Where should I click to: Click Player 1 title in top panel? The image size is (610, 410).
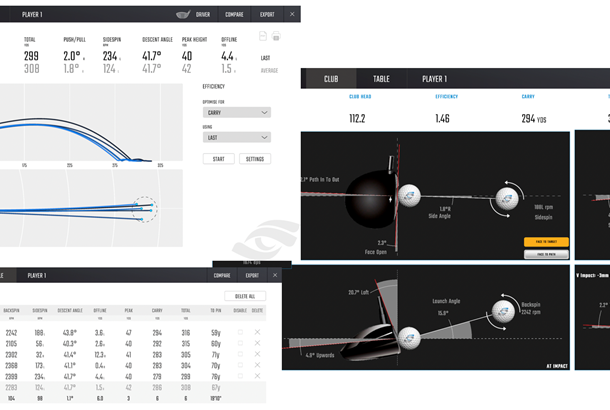tap(32, 14)
